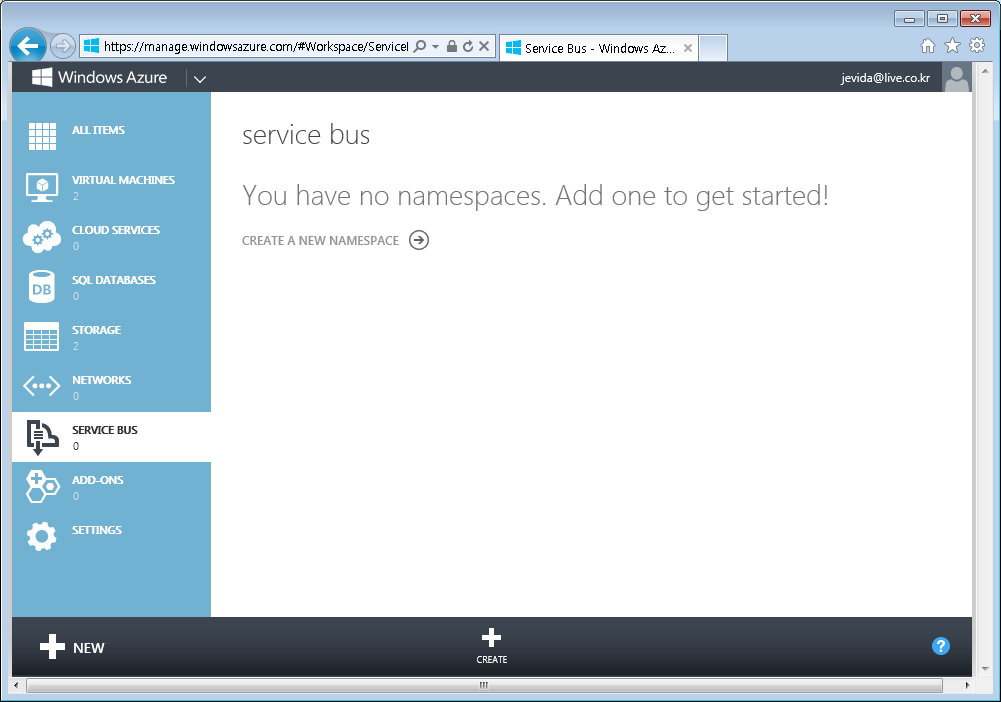Click the address bar search magnifier
Image resolution: width=1001 pixels, height=702 pixels.
[x=419, y=46]
